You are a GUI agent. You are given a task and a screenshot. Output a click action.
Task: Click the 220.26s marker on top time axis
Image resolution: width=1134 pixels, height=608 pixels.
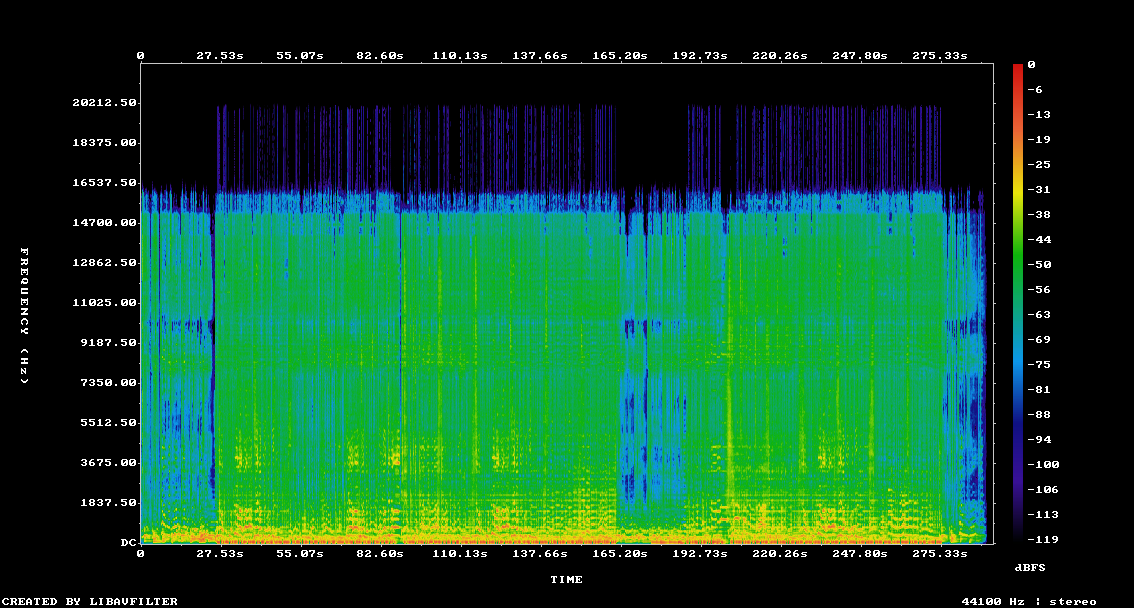pyautogui.click(x=780, y=56)
